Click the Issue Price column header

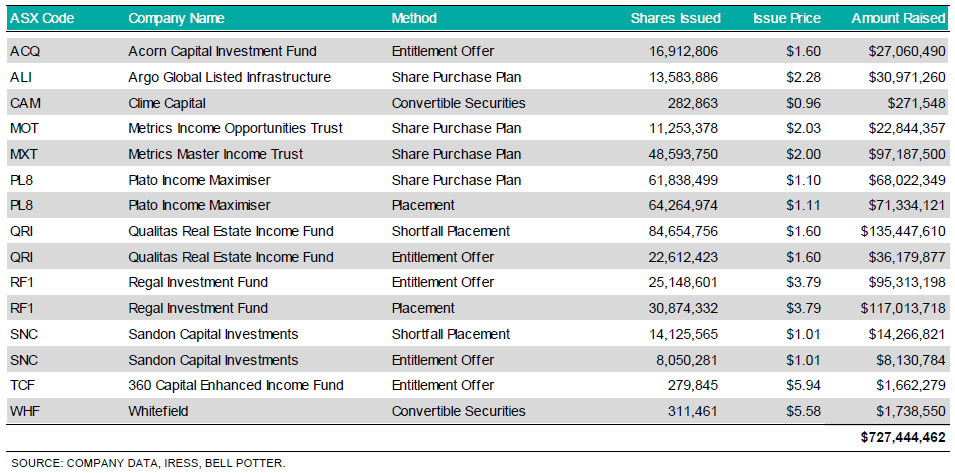click(x=787, y=18)
